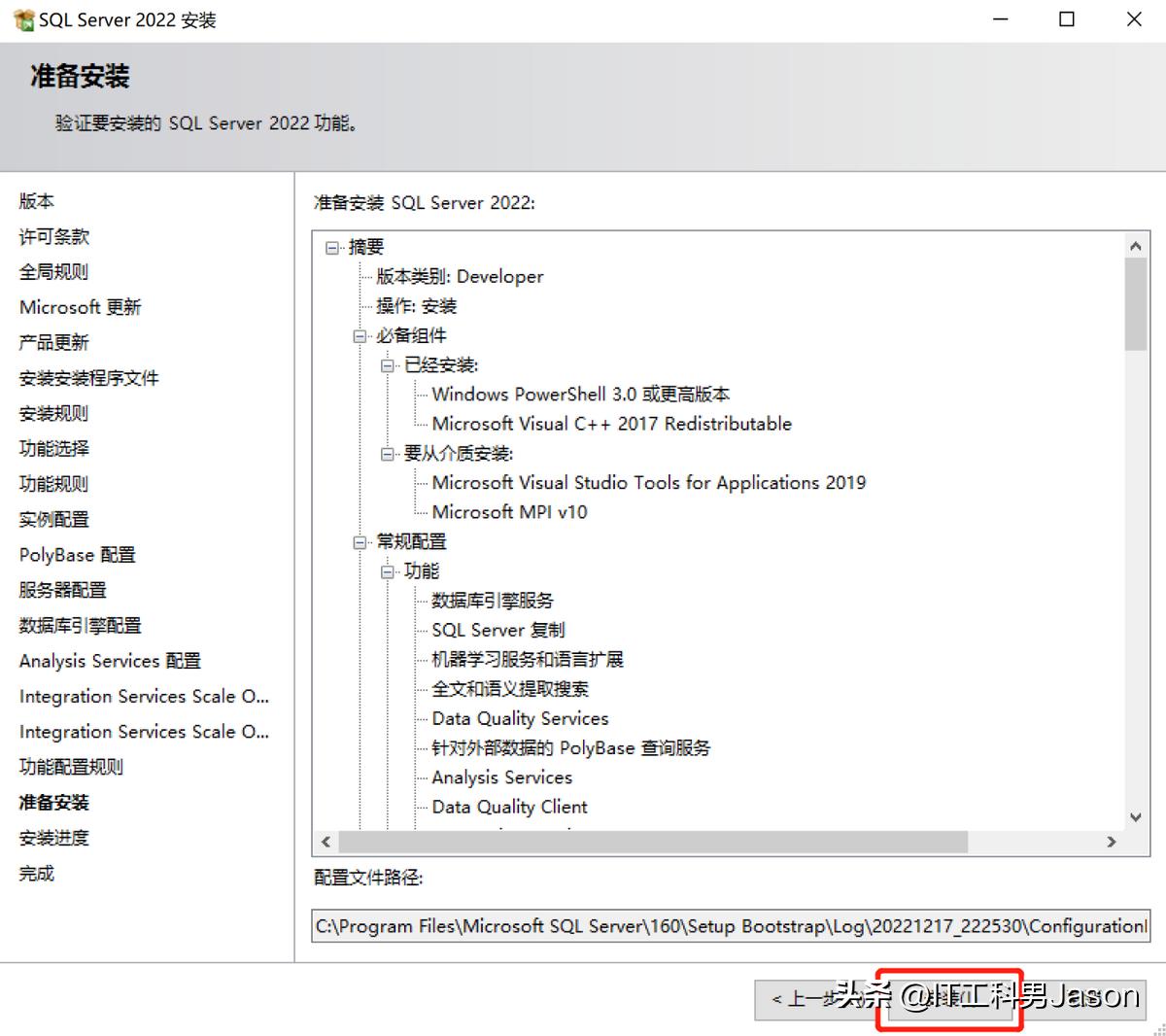Screen dimensions: 1166x1036
Task: Click the highlighted install button
Action: click(949, 998)
